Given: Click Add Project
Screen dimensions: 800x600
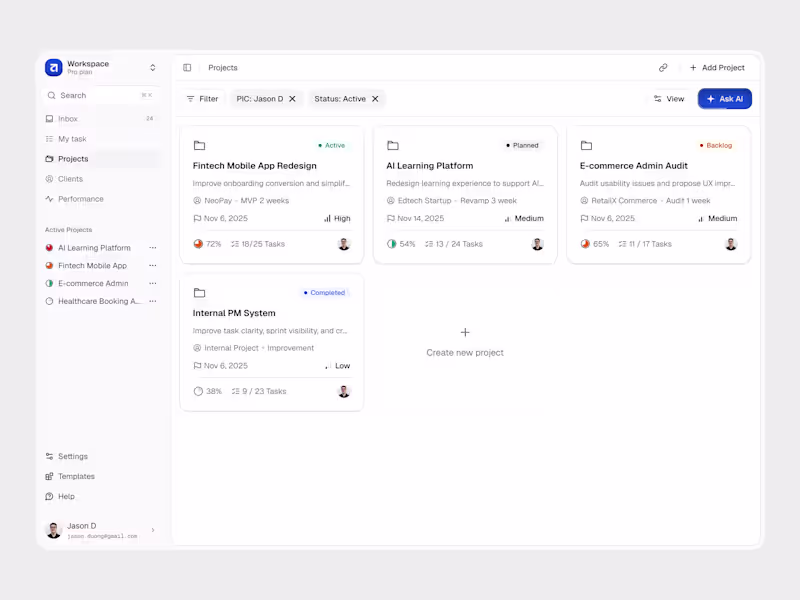Looking at the screenshot, I should tap(718, 67).
